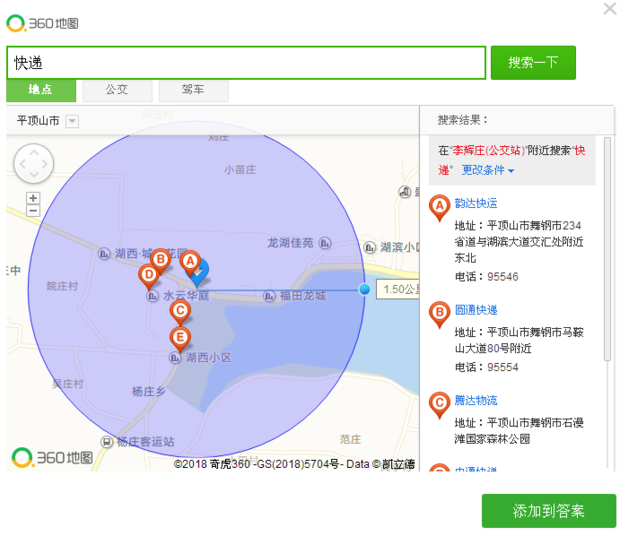Screen dimensions: 620x536
Task: Click the 水云华庭 building icon
Action: coord(153,296)
